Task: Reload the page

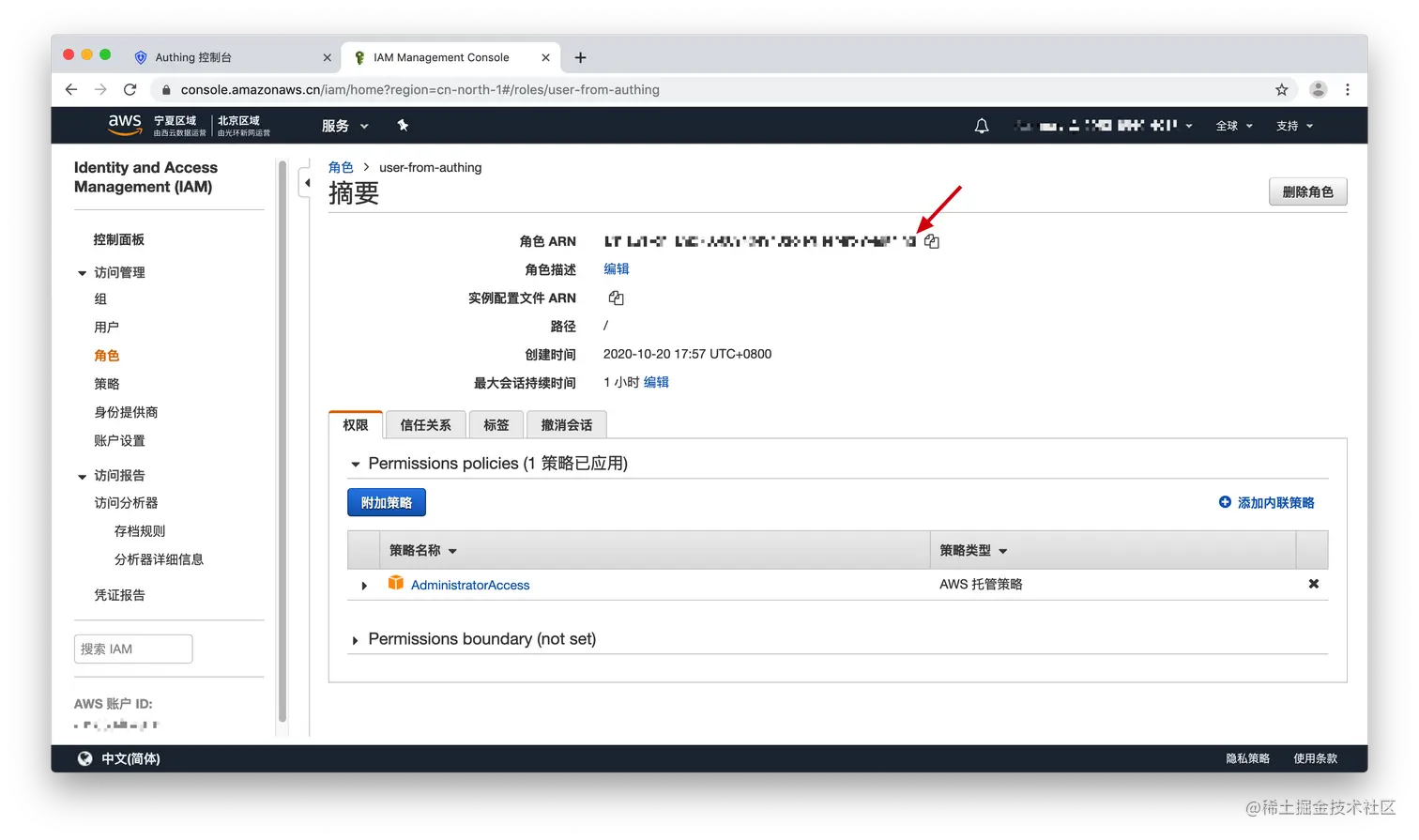Action: tap(130, 89)
